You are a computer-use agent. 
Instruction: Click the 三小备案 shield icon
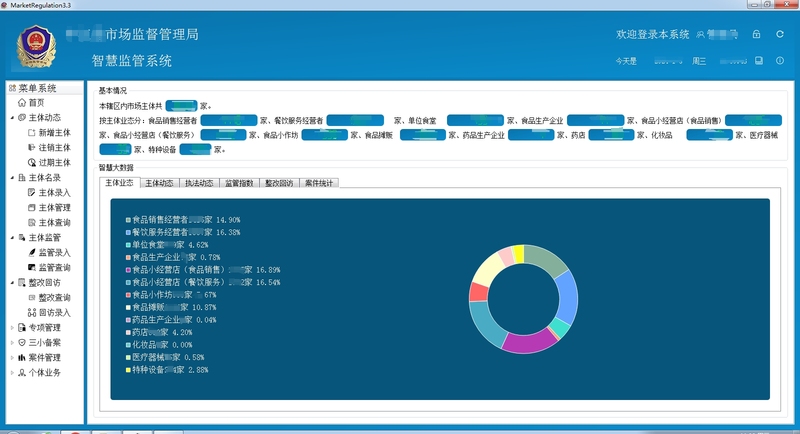tap(22, 343)
